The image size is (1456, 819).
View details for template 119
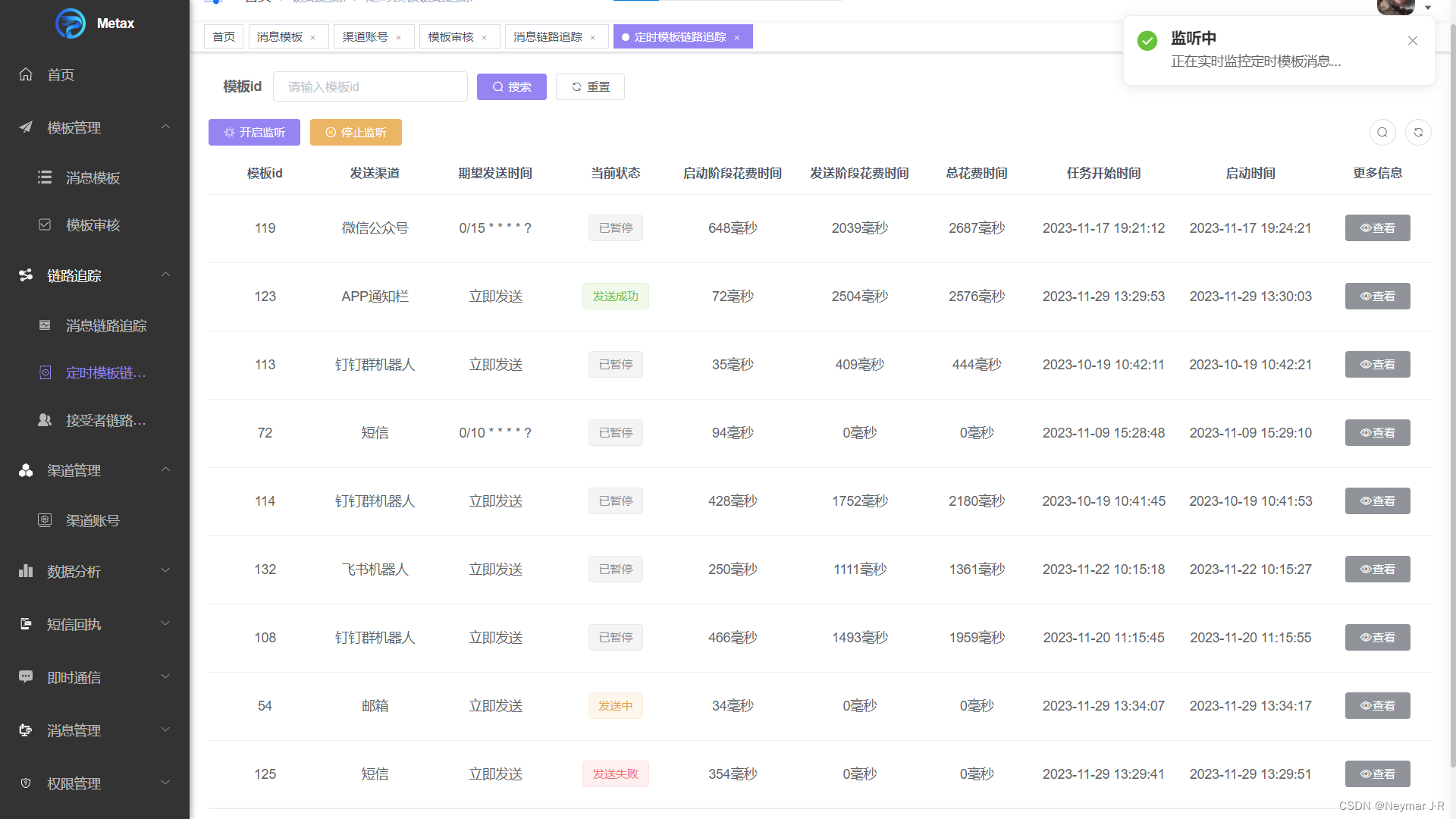(1377, 227)
